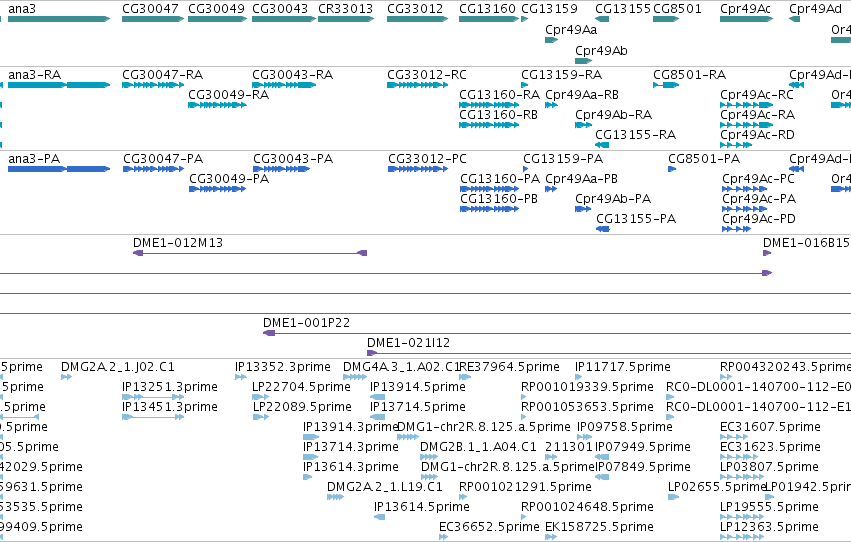Click the EC31607.5prime EST label
851x542 pixels.
pos(770,426)
